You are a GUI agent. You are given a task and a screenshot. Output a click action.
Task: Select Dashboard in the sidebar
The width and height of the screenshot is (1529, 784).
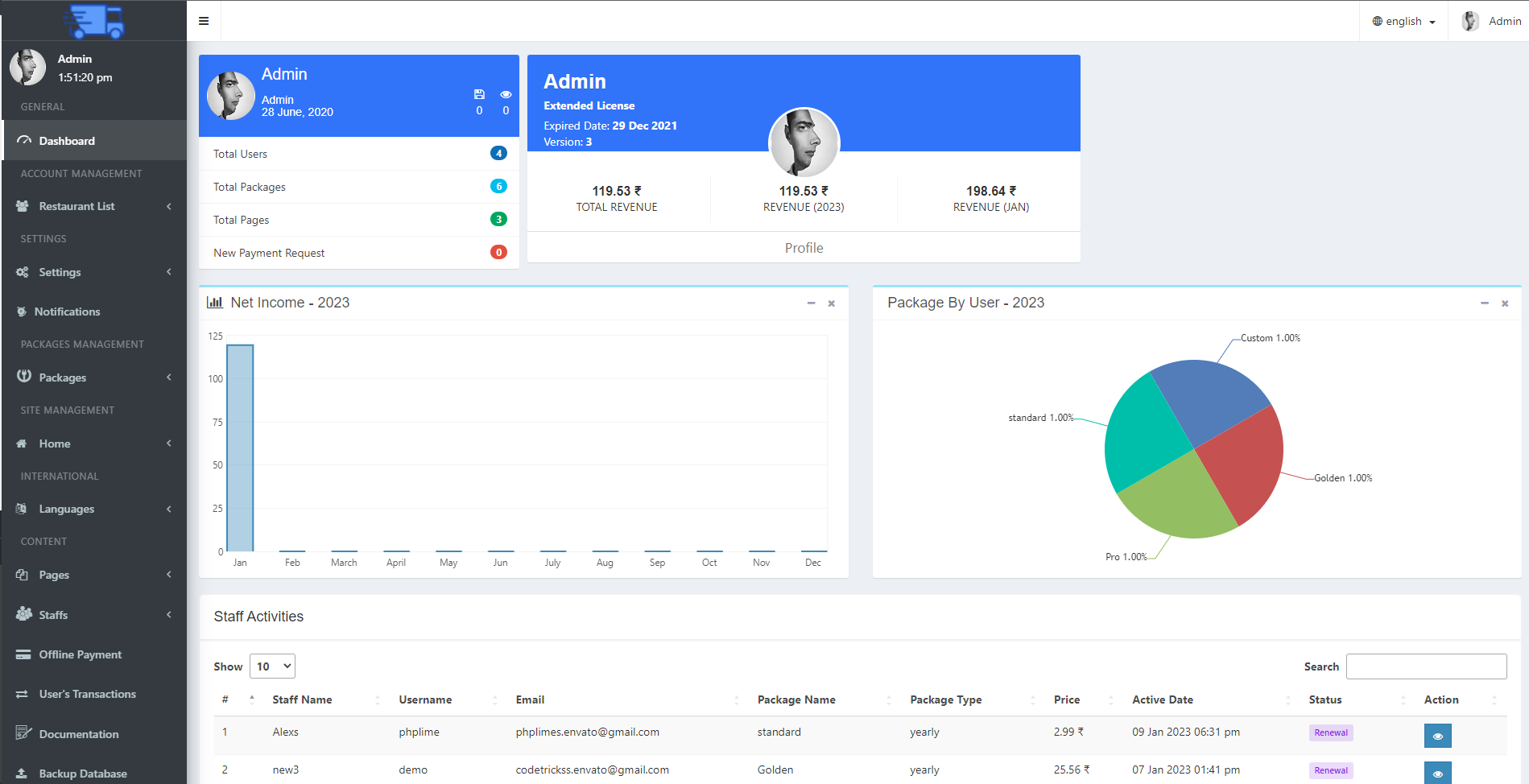[x=67, y=141]
